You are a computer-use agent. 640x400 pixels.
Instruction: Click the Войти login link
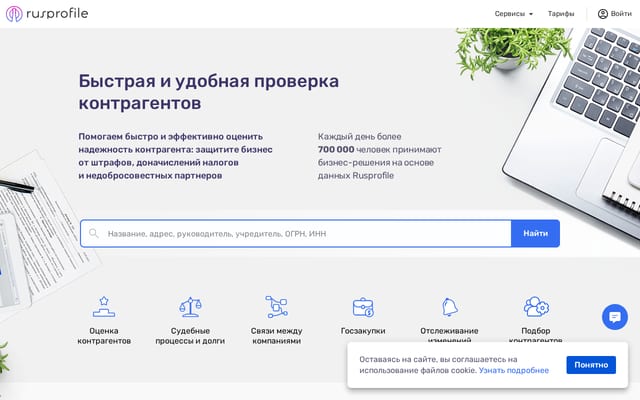(x=621, y=14)
